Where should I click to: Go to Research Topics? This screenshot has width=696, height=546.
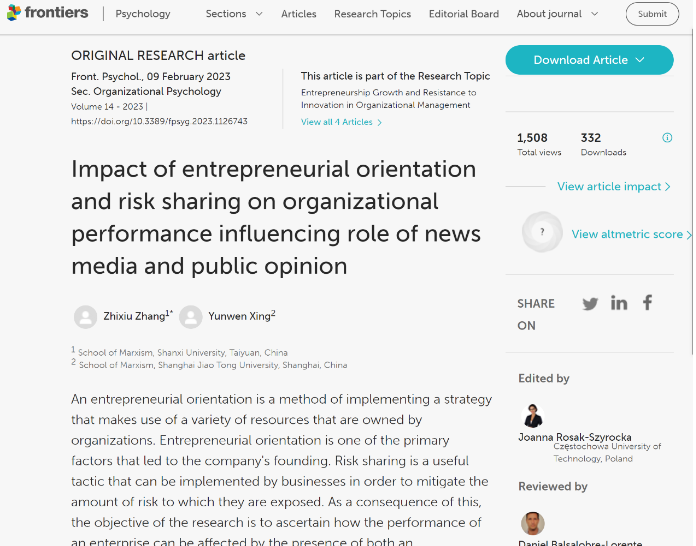point(372,14)
